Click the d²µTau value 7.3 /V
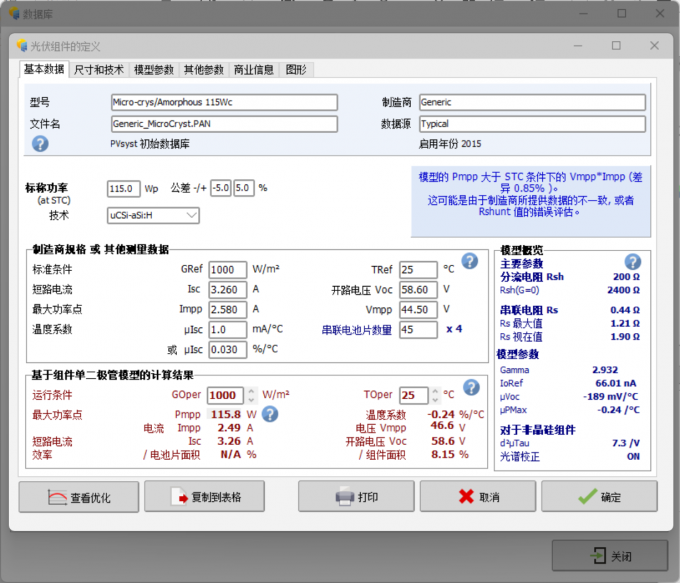Screen dimensions: 680x583 pos(626,443)
